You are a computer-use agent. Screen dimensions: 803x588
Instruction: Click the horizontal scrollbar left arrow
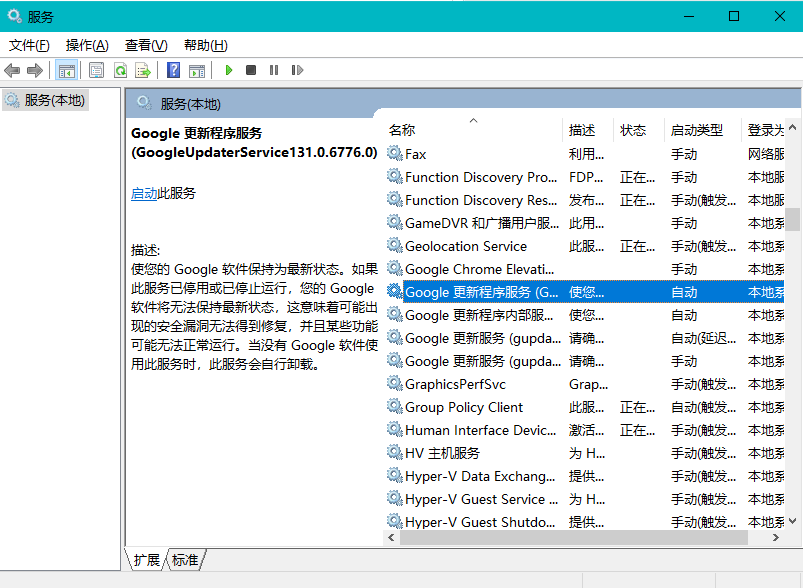tap(391, 537)
